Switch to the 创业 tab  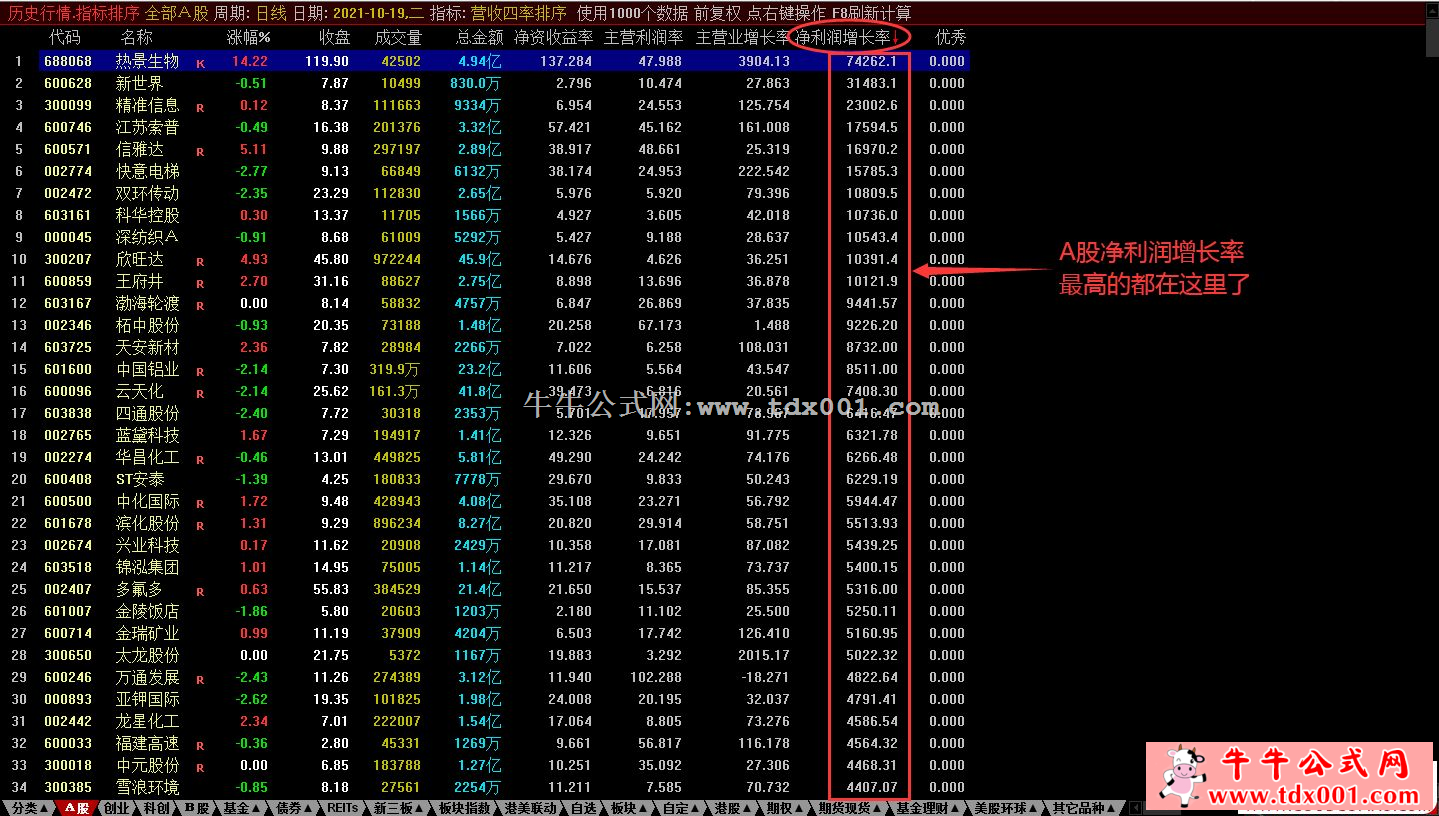tap(116, 808)
